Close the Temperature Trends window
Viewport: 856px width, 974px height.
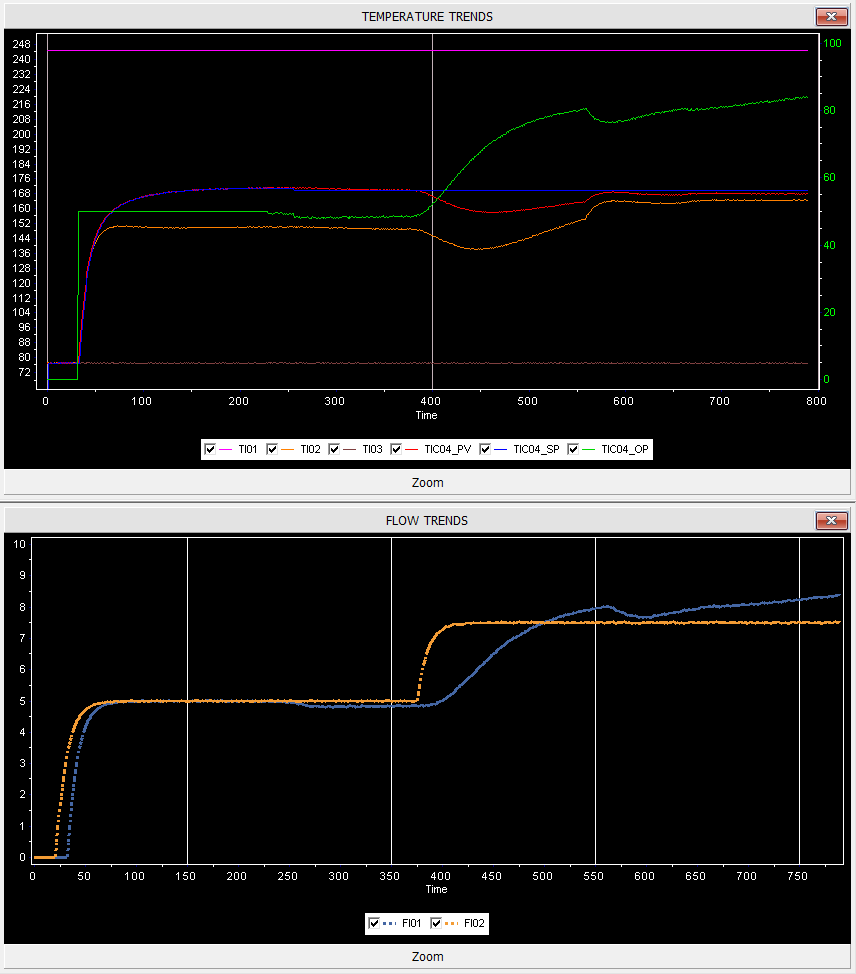831,17
